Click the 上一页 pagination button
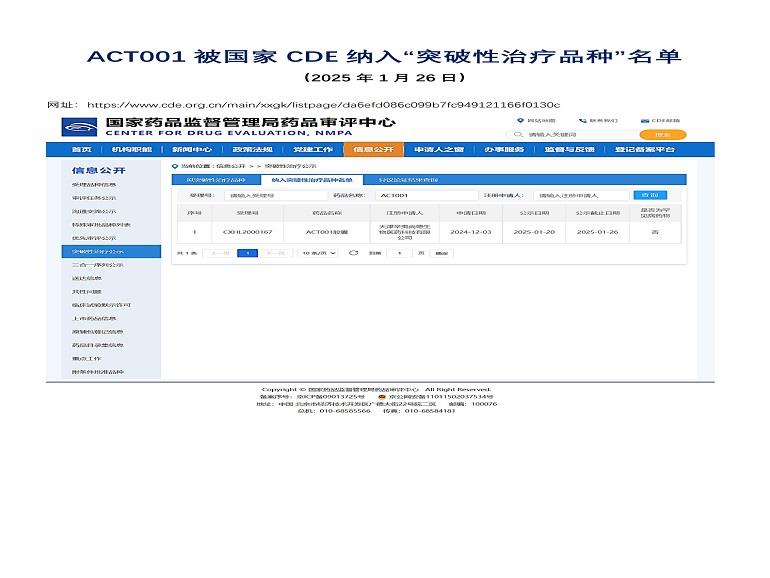Screen dimensions: 770x578 click(220, 253)
